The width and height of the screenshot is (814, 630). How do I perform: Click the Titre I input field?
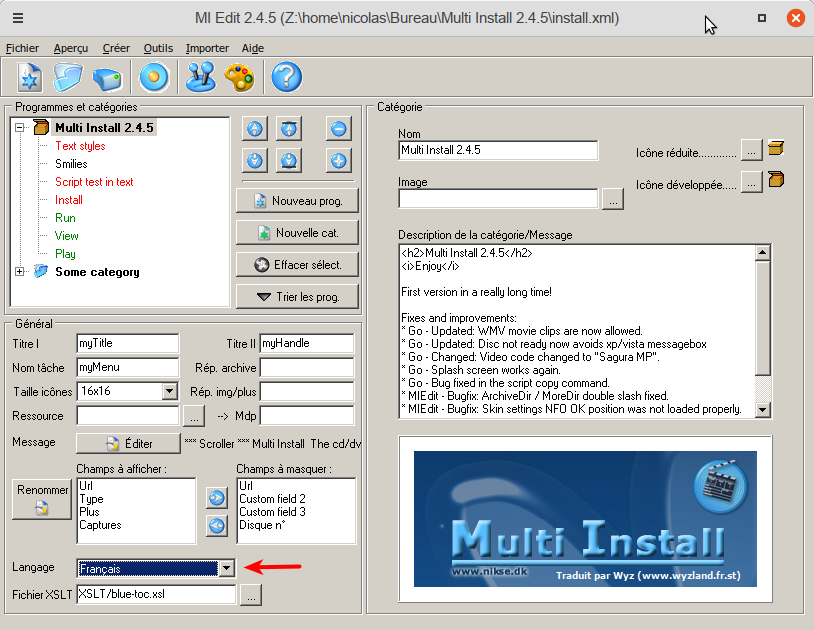pos(127,343)
